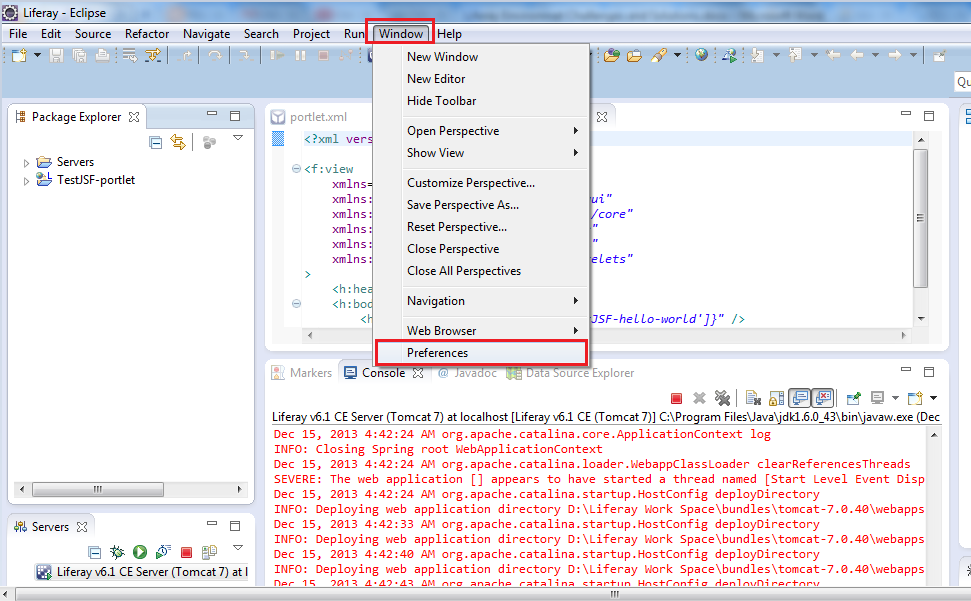Save the current editor file
Viewport: 971px width, 601px height.
(55, 55)
